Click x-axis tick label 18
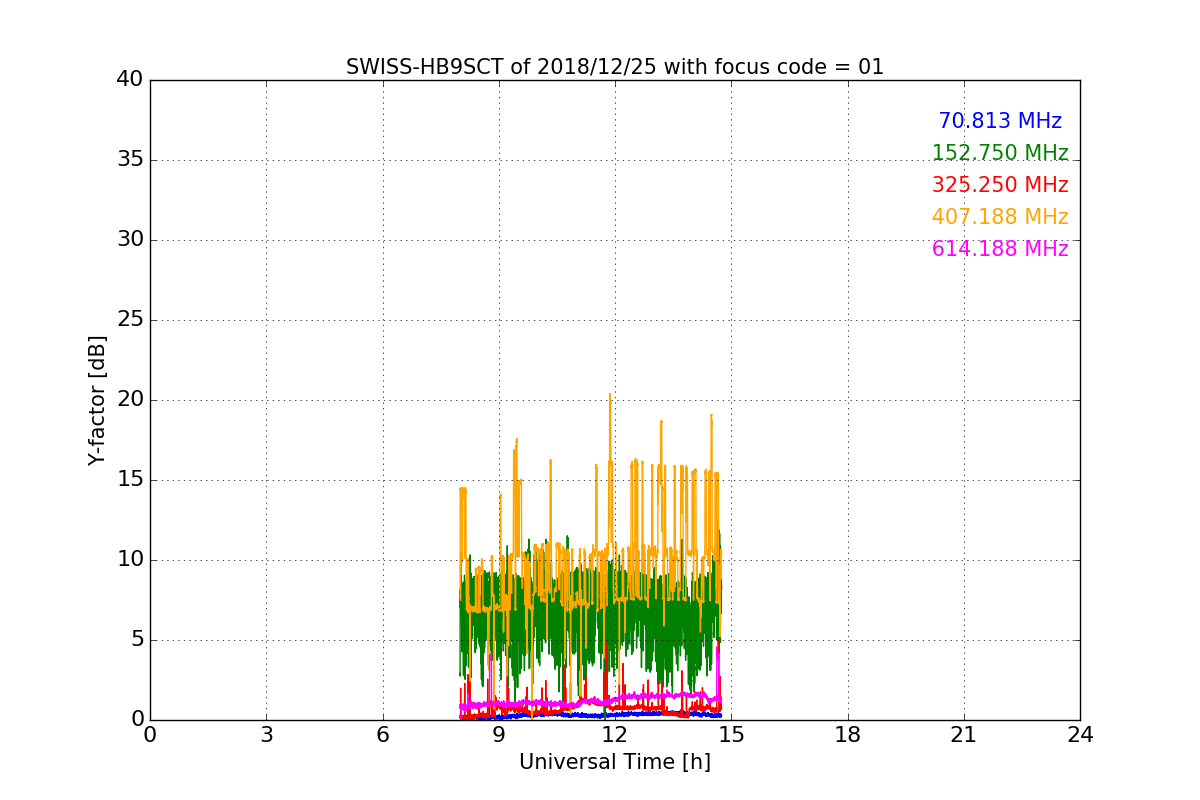The height and width of the screenshot is (800, 1200). coord(848,735)
